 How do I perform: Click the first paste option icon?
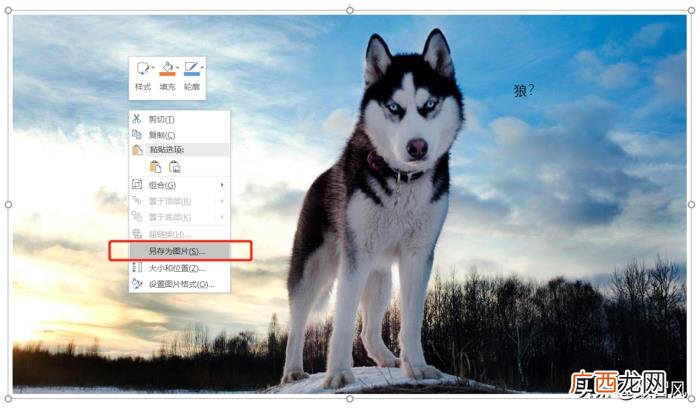pyautogui.click(x=155, y=167)
